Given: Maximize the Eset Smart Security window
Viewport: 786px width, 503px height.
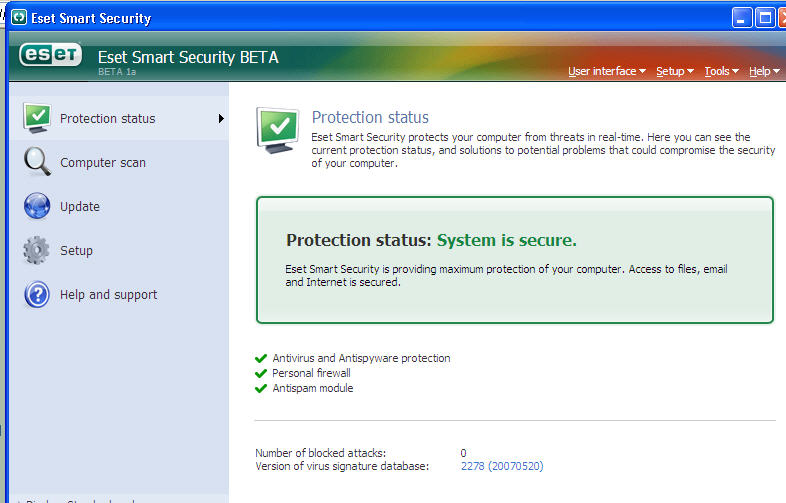Looking at the screenshot, I should (x=765, y=18).
